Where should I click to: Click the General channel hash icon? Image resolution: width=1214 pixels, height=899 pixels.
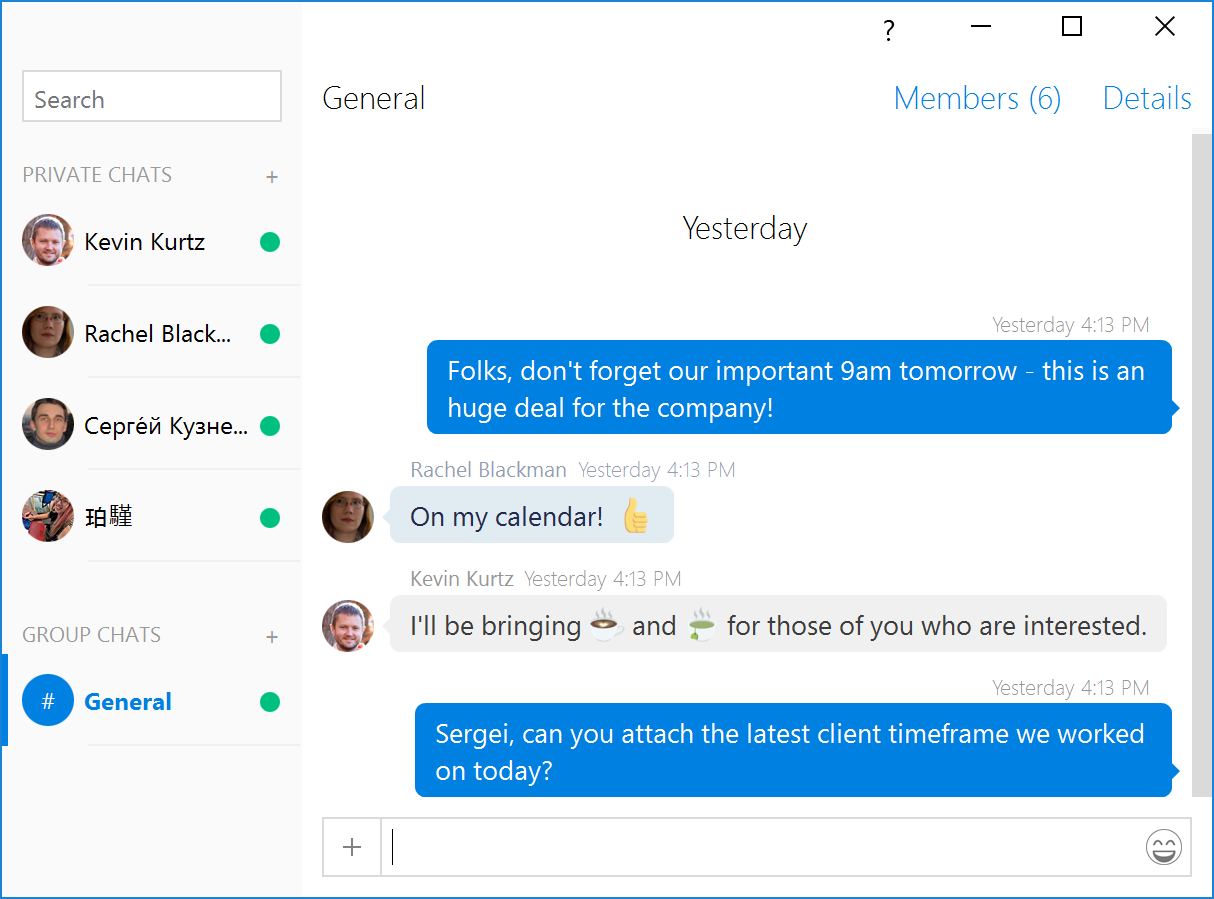click(48, 701)
